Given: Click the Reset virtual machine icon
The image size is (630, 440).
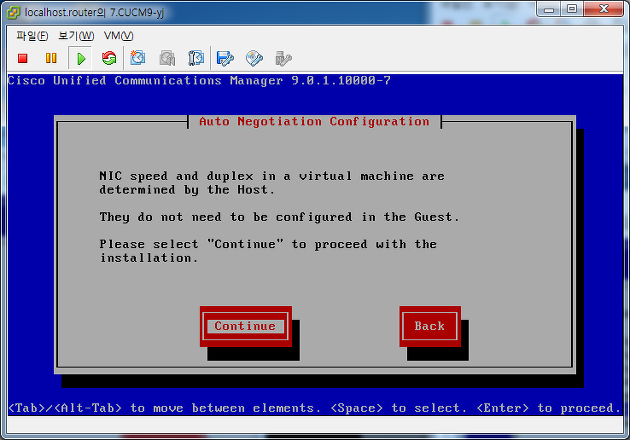Looking at the screenshot, I should click(x=109, y=58).
